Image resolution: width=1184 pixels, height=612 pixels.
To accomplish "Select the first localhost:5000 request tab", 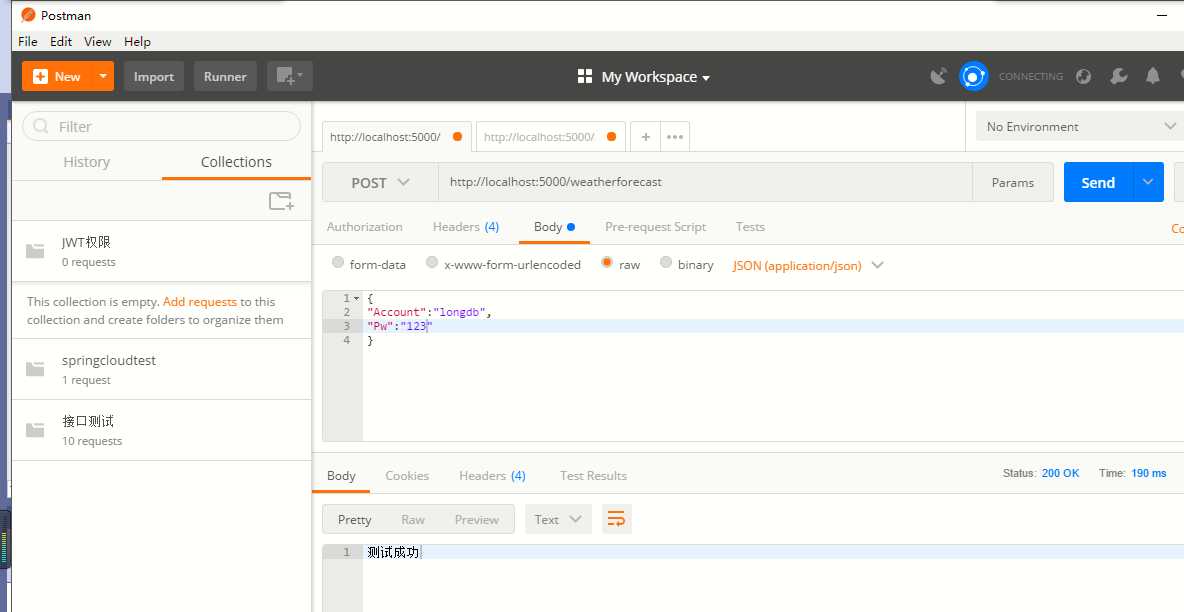I will click(396, 137).
